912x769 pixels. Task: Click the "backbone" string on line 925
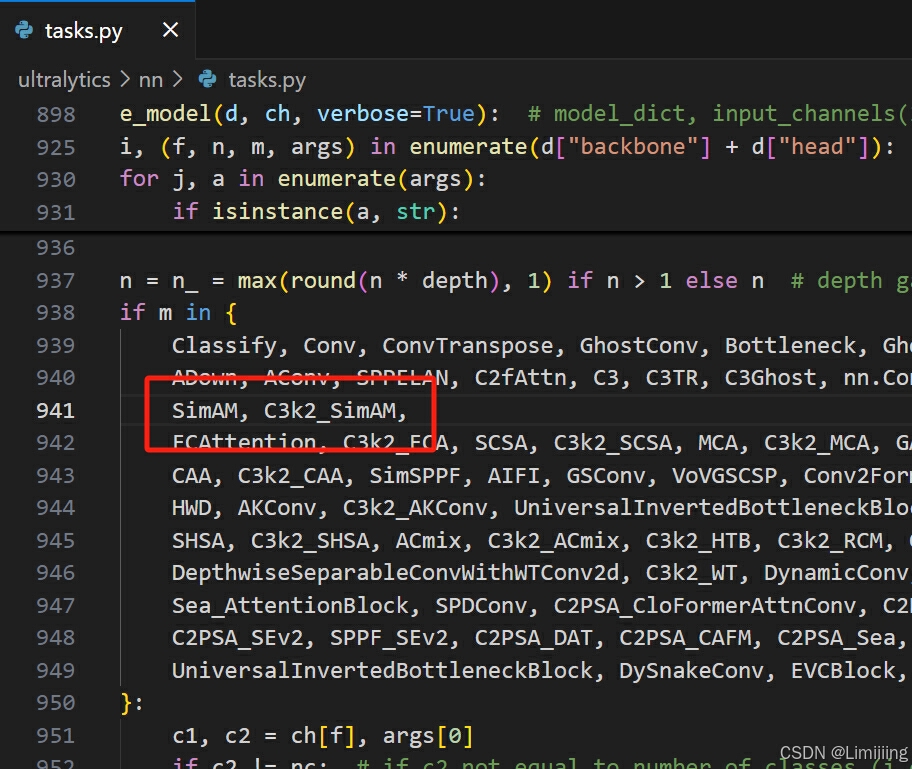click(632, 147)
